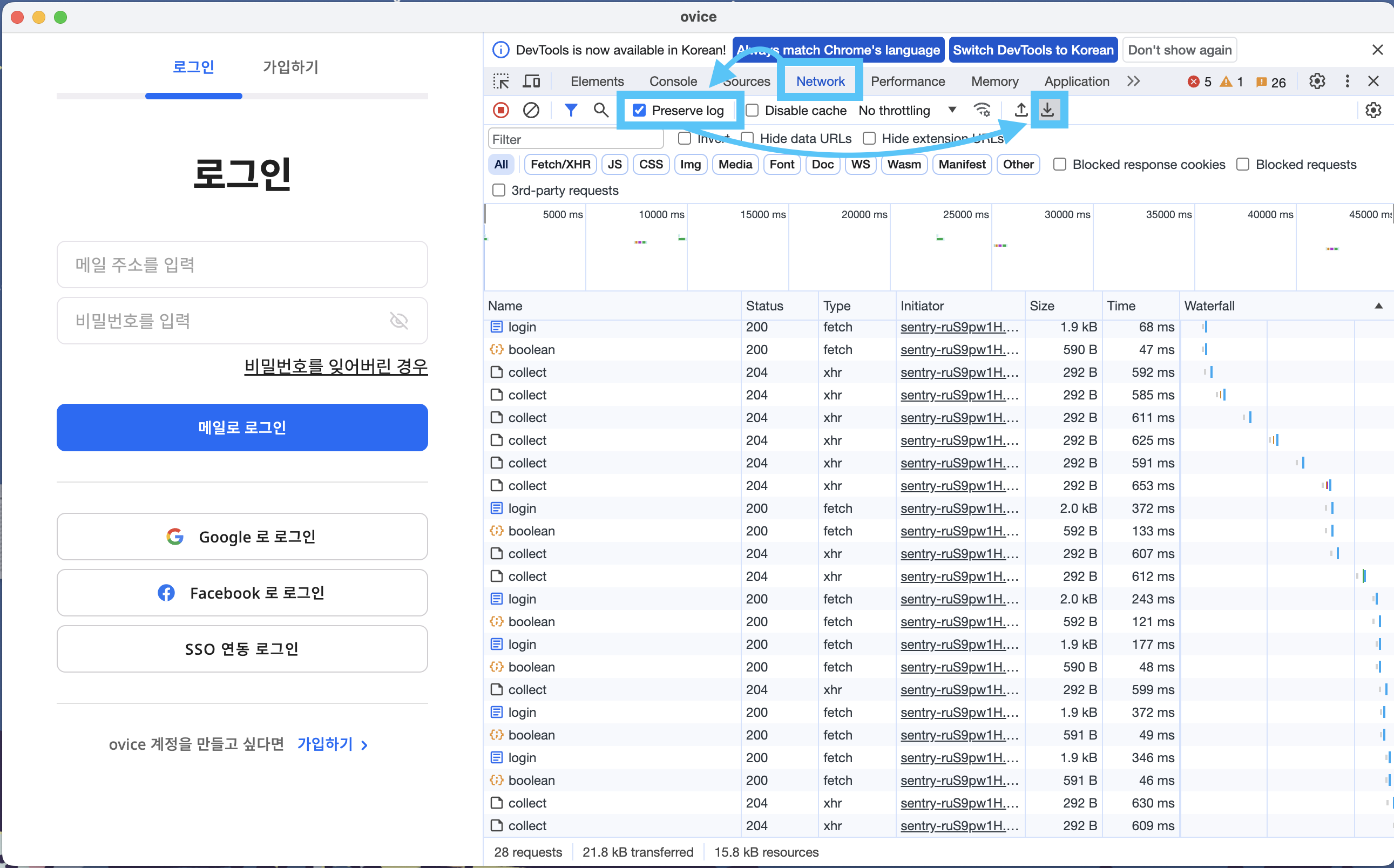Open the No throttling dropdown
Screen dimensions: 1394x868
[907, 110]
